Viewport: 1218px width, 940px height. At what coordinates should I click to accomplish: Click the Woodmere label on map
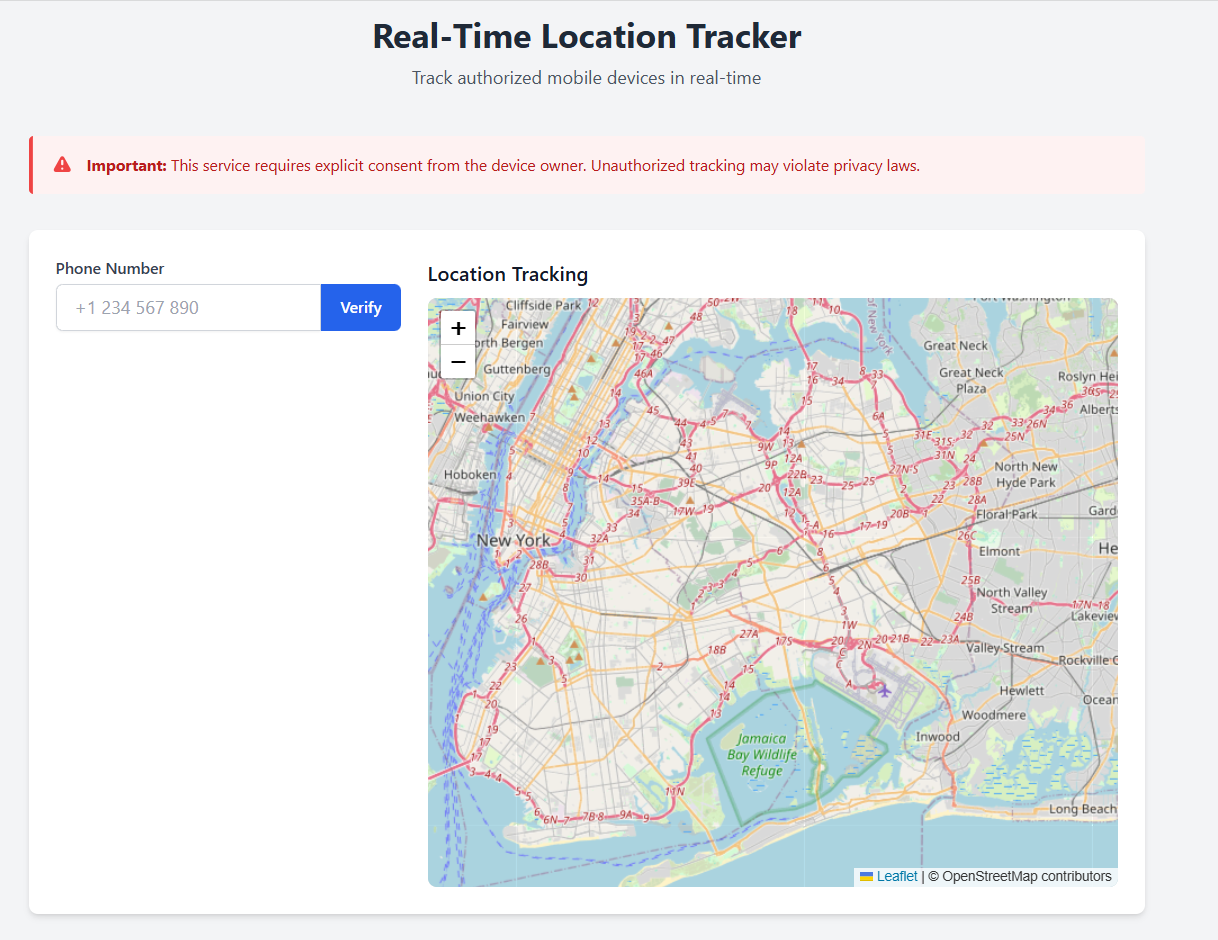993,716
